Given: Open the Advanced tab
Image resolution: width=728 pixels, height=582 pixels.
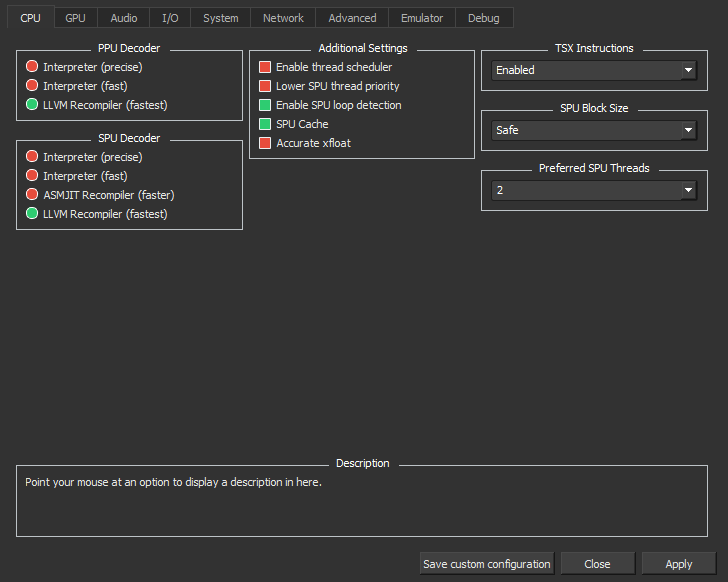Looking at the screenshot, I should pyautogui.click(x=352, y=18).
